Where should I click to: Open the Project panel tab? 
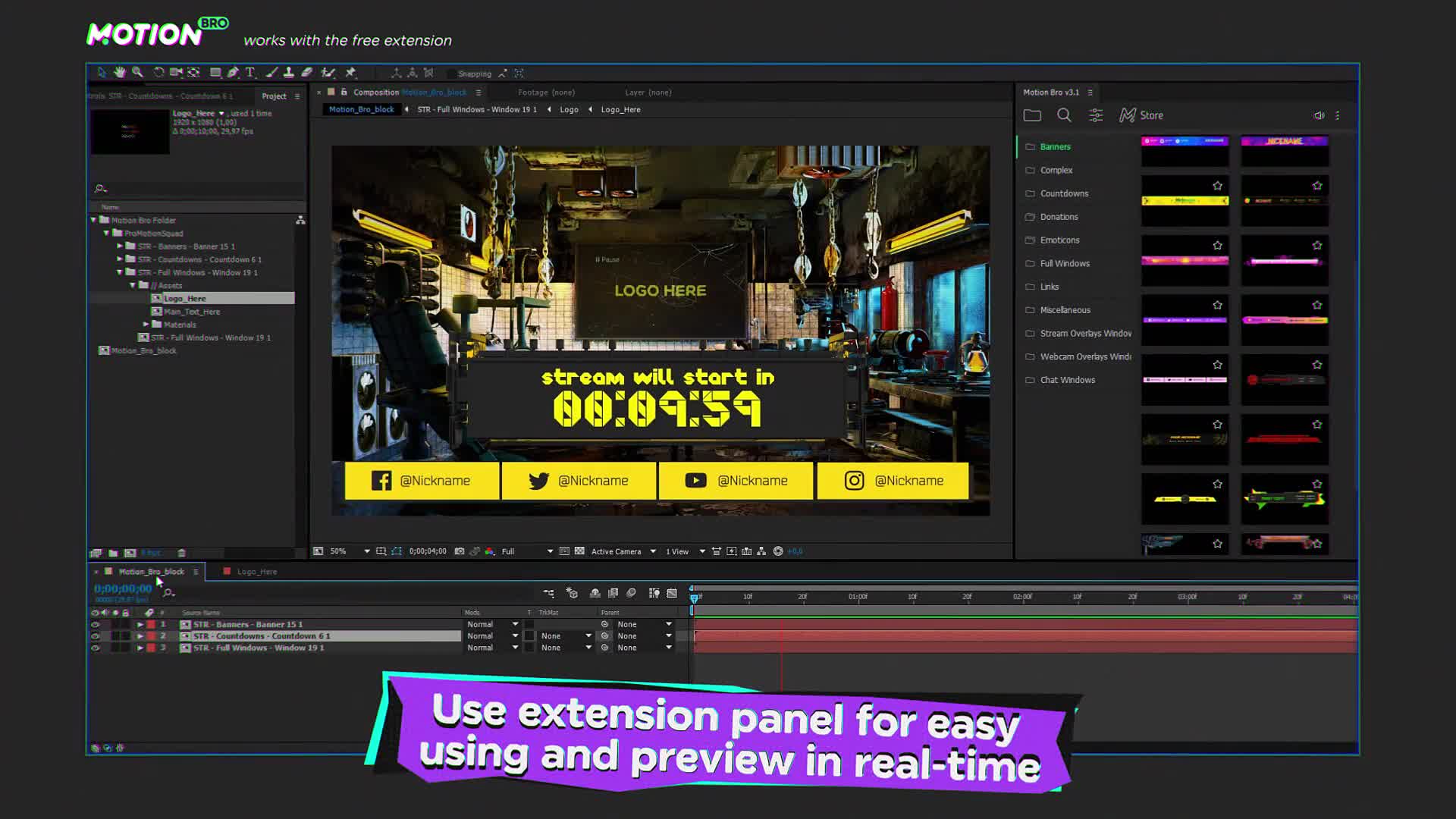[274, 96]
